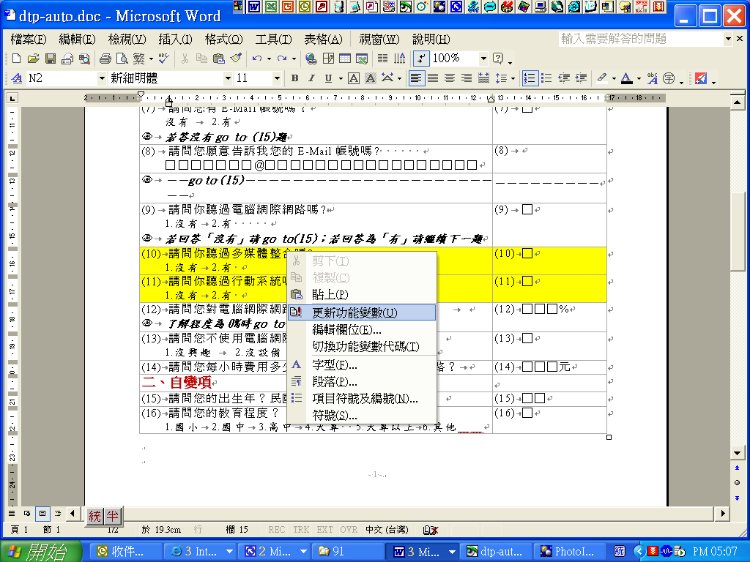
Task: Toggle Bold formatting
Action: 295,78
